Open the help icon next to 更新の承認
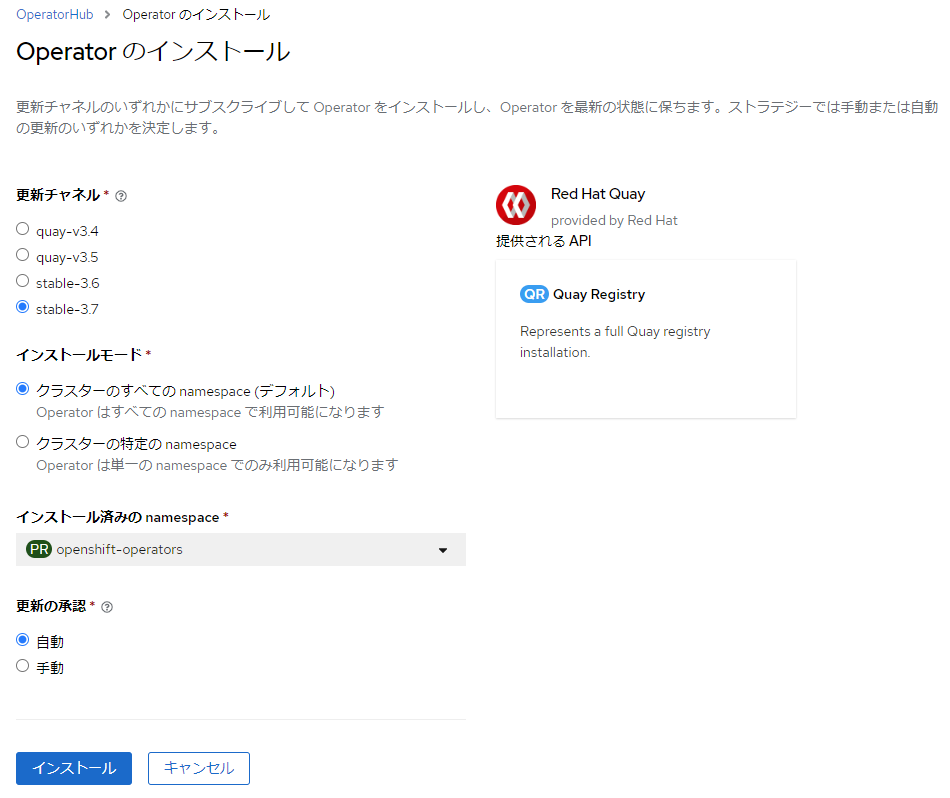Viewport: 950px width, 798px height. coord(108,604)
